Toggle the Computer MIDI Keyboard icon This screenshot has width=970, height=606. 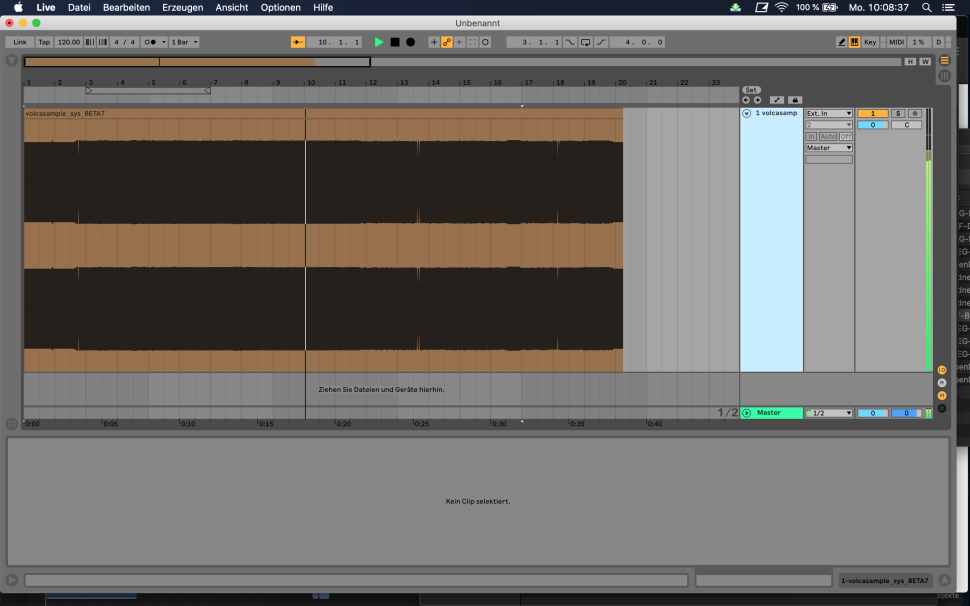pos(854,42)
